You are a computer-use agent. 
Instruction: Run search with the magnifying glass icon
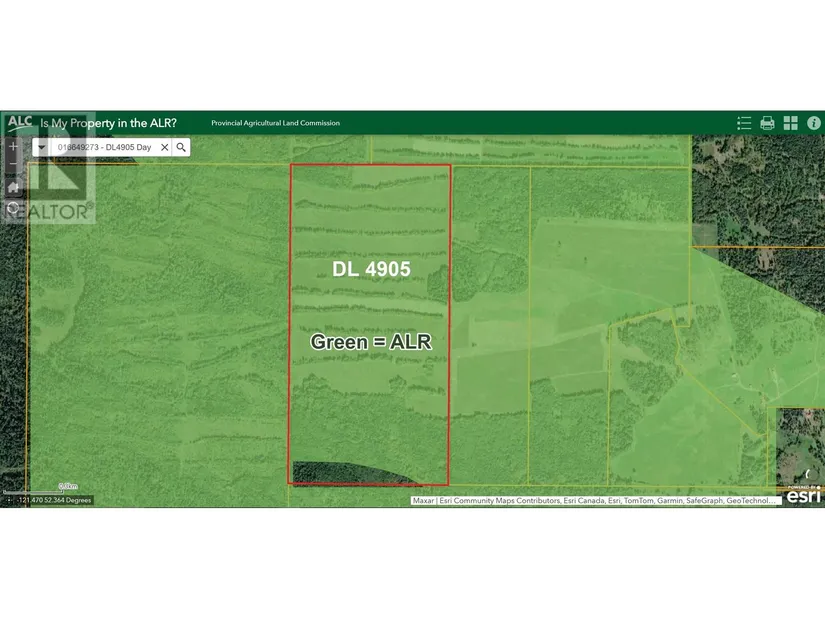coord(181,147)
